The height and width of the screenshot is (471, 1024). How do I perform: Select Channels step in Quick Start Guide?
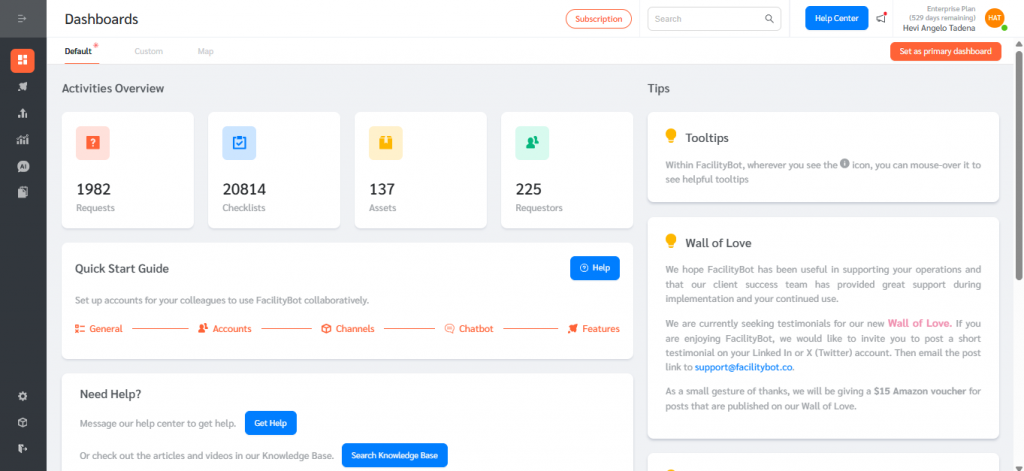point(347,328)
